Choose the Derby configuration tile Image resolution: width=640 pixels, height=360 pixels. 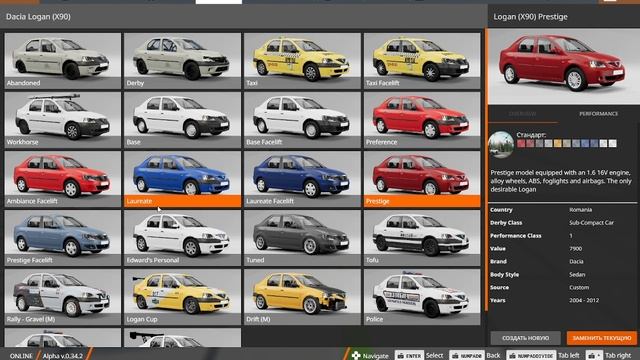tap(182, 61)
